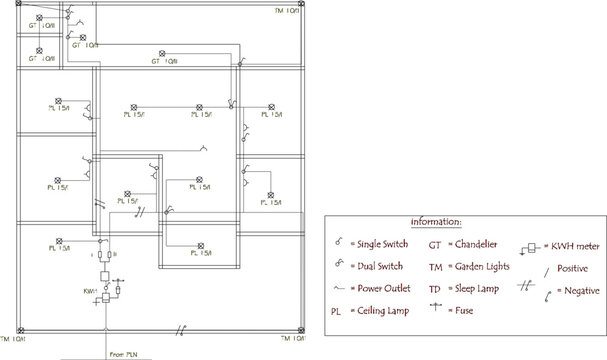Select the right fuse labeled II
This screenshot has height=360, width=607.
110,255
